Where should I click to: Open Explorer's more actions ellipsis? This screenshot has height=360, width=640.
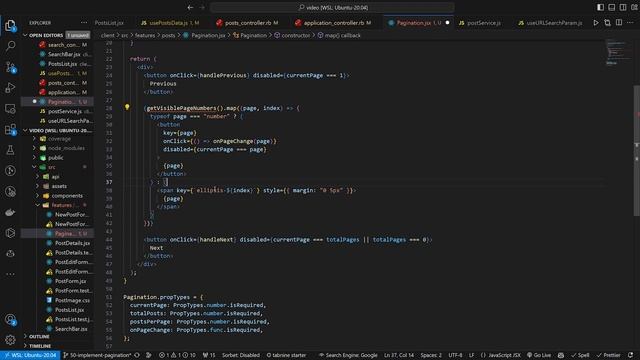point(84,23)
